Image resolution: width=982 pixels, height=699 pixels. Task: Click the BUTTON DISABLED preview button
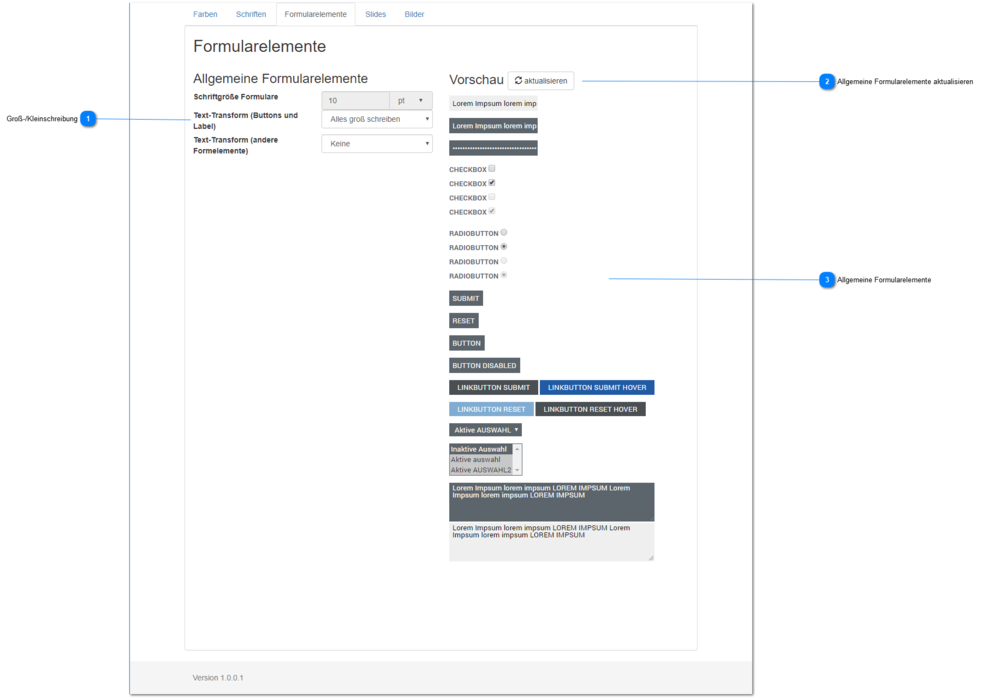(x=484, y=365)
